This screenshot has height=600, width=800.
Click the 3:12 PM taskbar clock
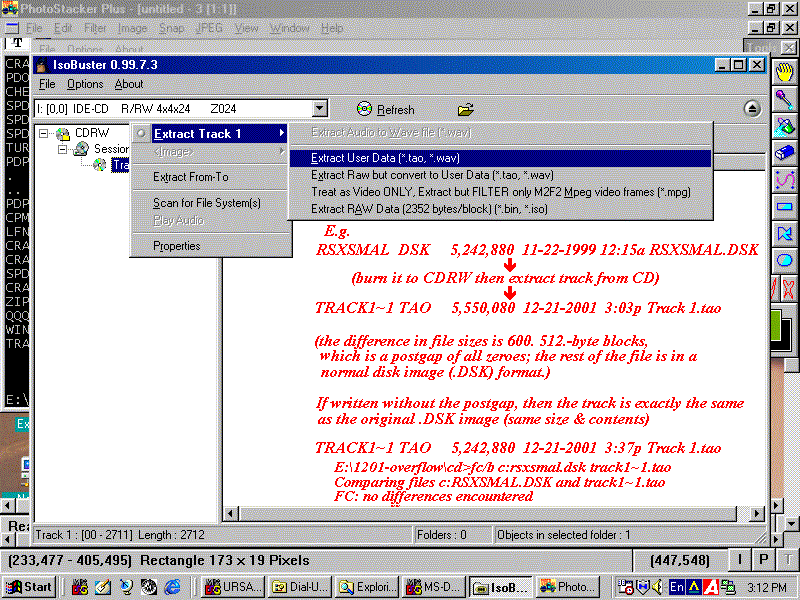(x=767, y=587)
